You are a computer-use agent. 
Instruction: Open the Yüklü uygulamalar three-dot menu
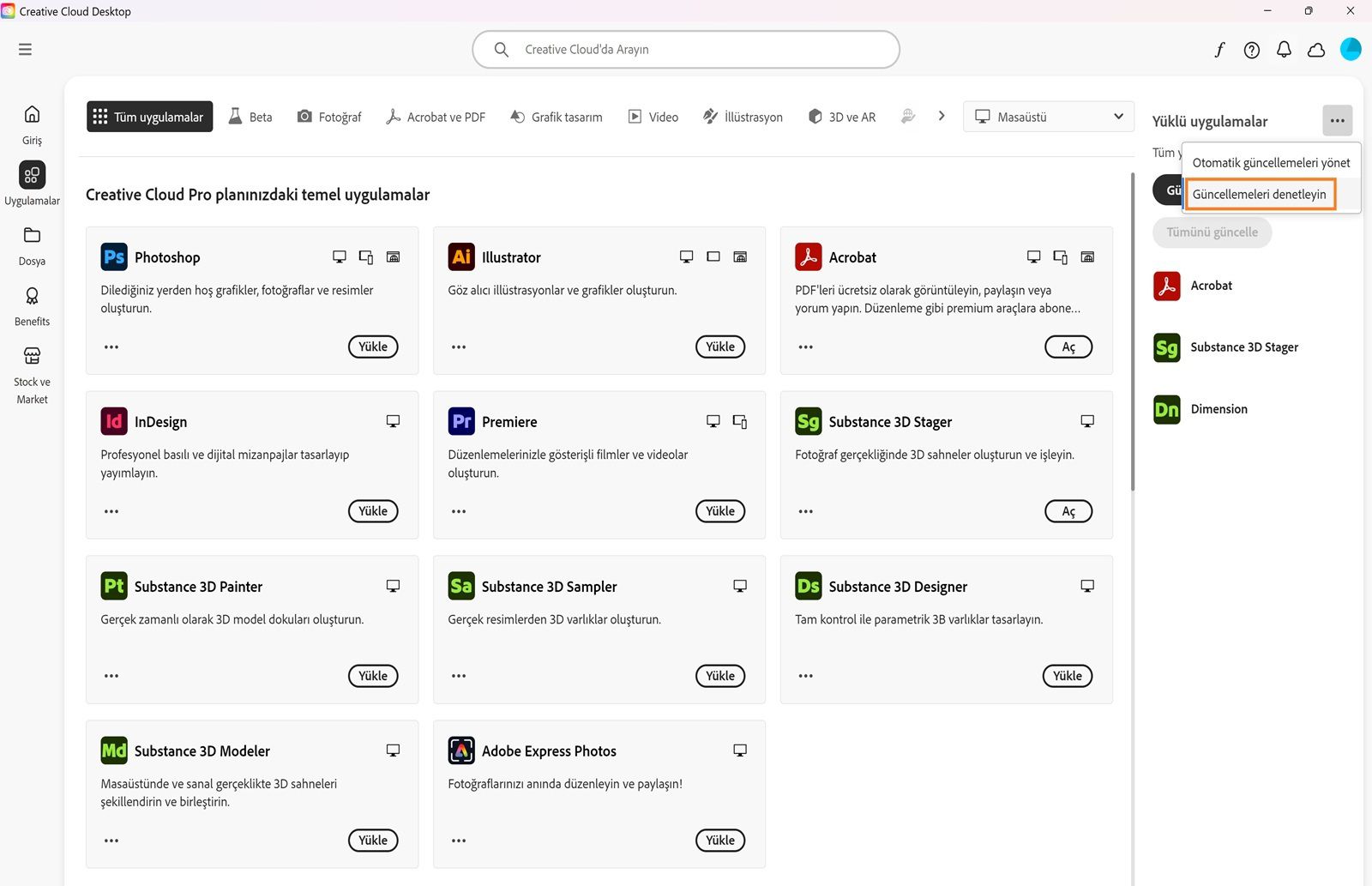point(1337,121)
